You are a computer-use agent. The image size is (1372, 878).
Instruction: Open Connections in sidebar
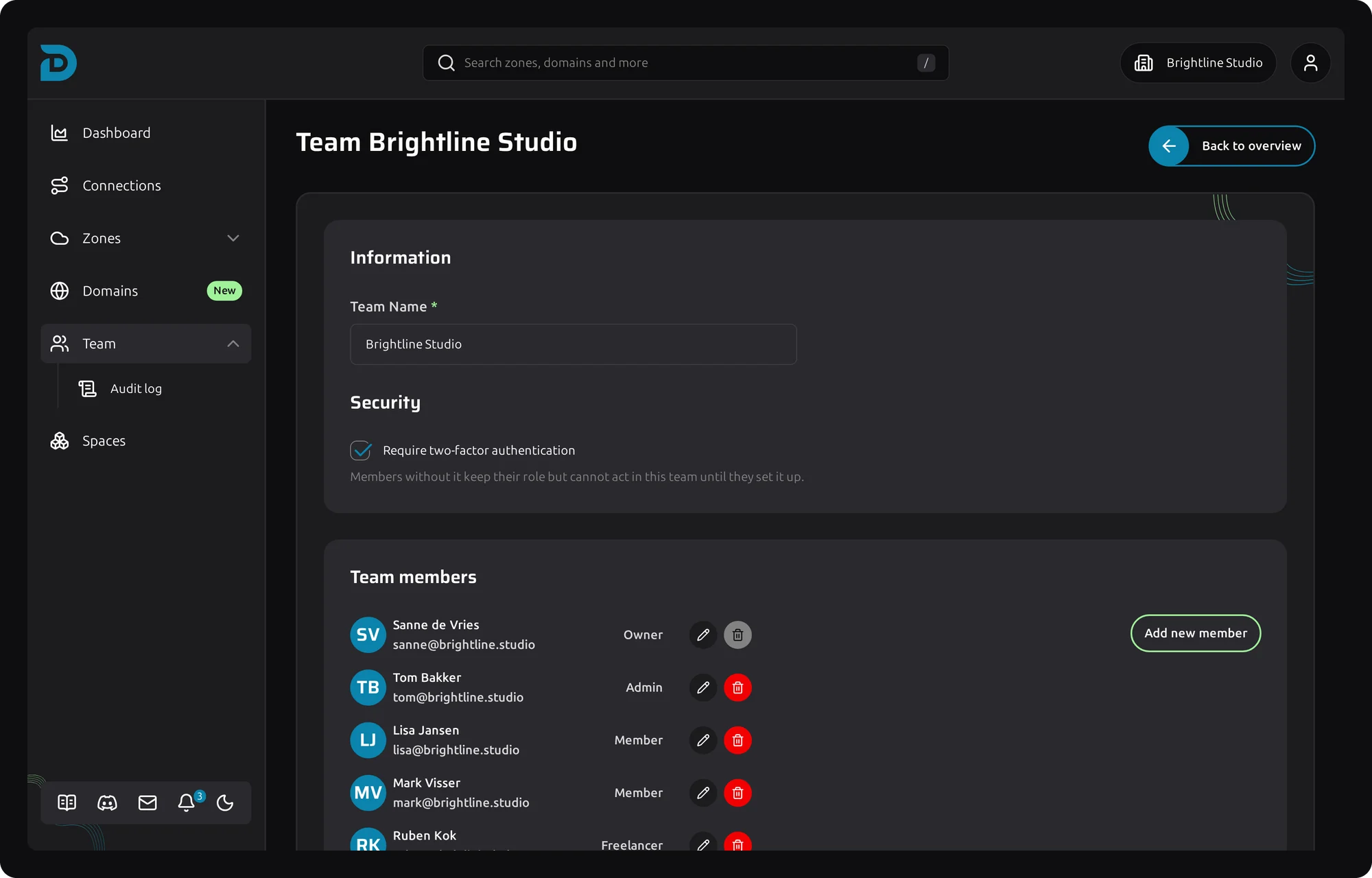(x=146, y=186)
